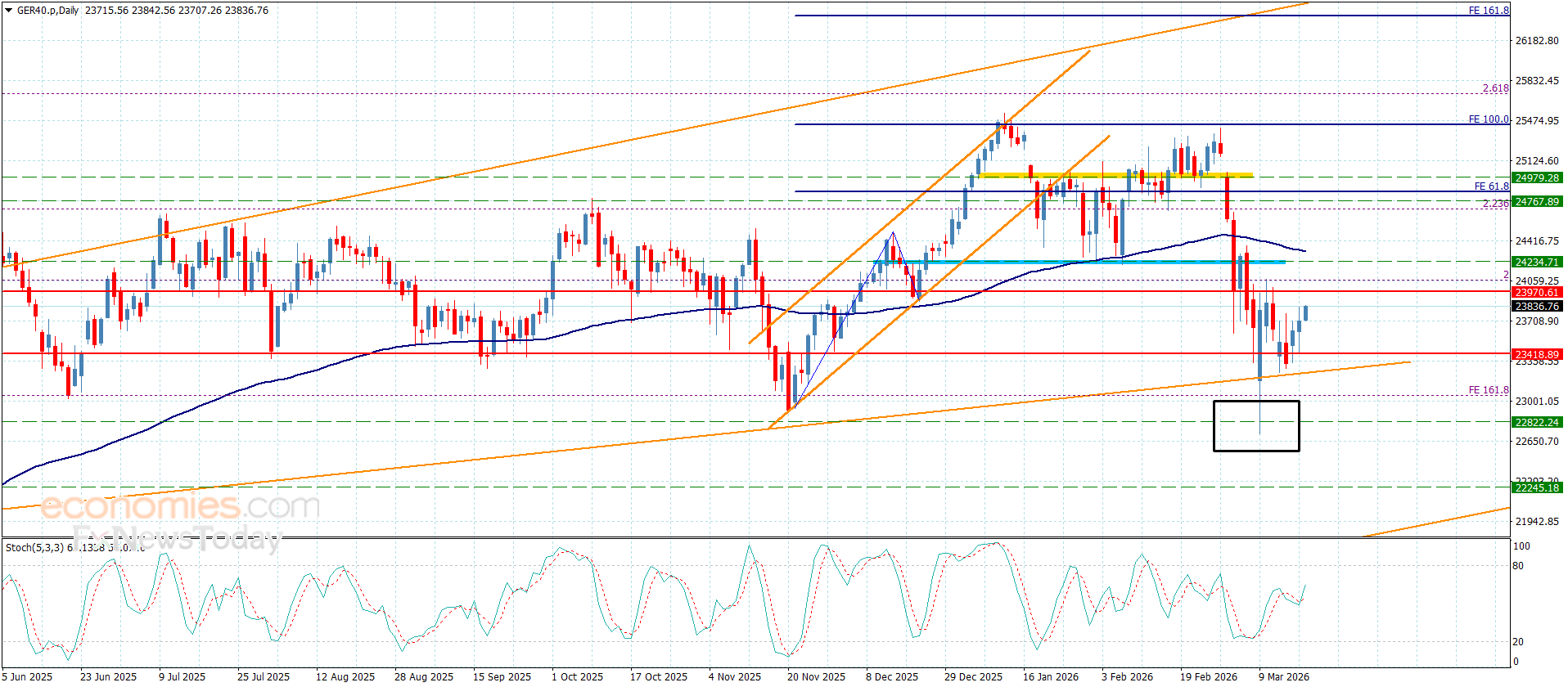Select the green level label 24234.71
The width and height of the screenshot is (1568, 687).
tap(1537, 263)
